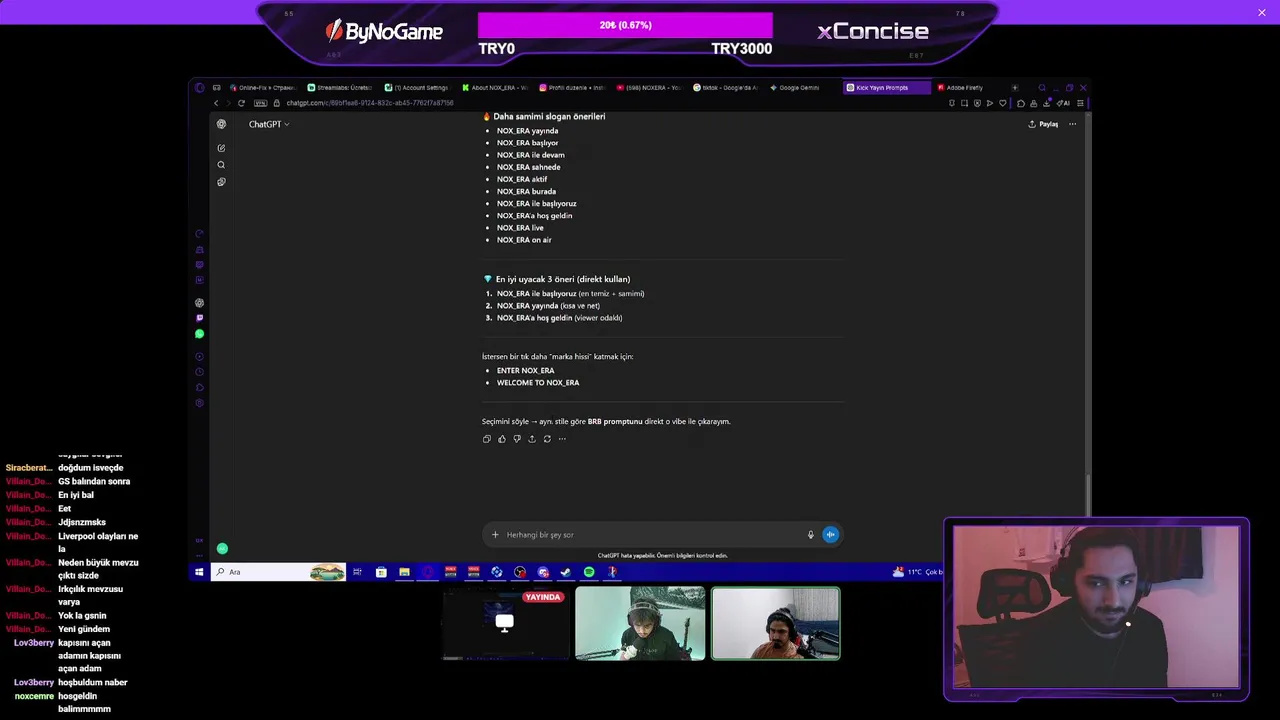Open Spotify from the taskbar
This screenshot has width=1280, height=720.
tap(589, 572)
